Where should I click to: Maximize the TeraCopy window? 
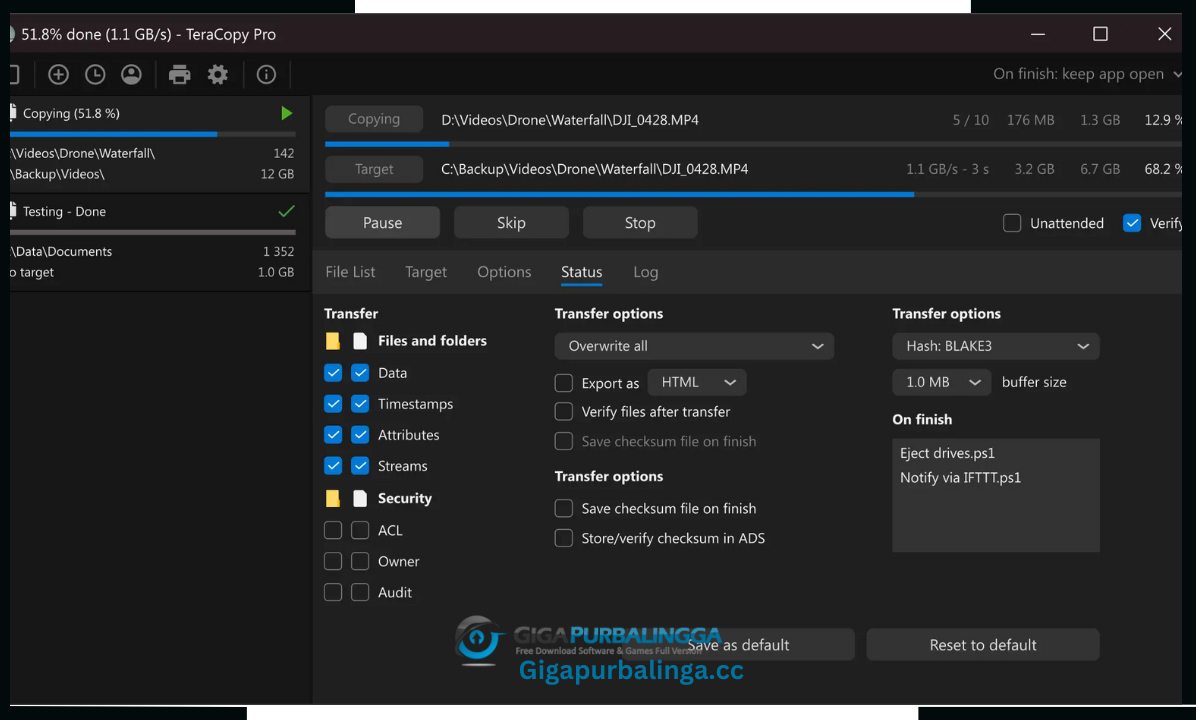[1100, 34]
